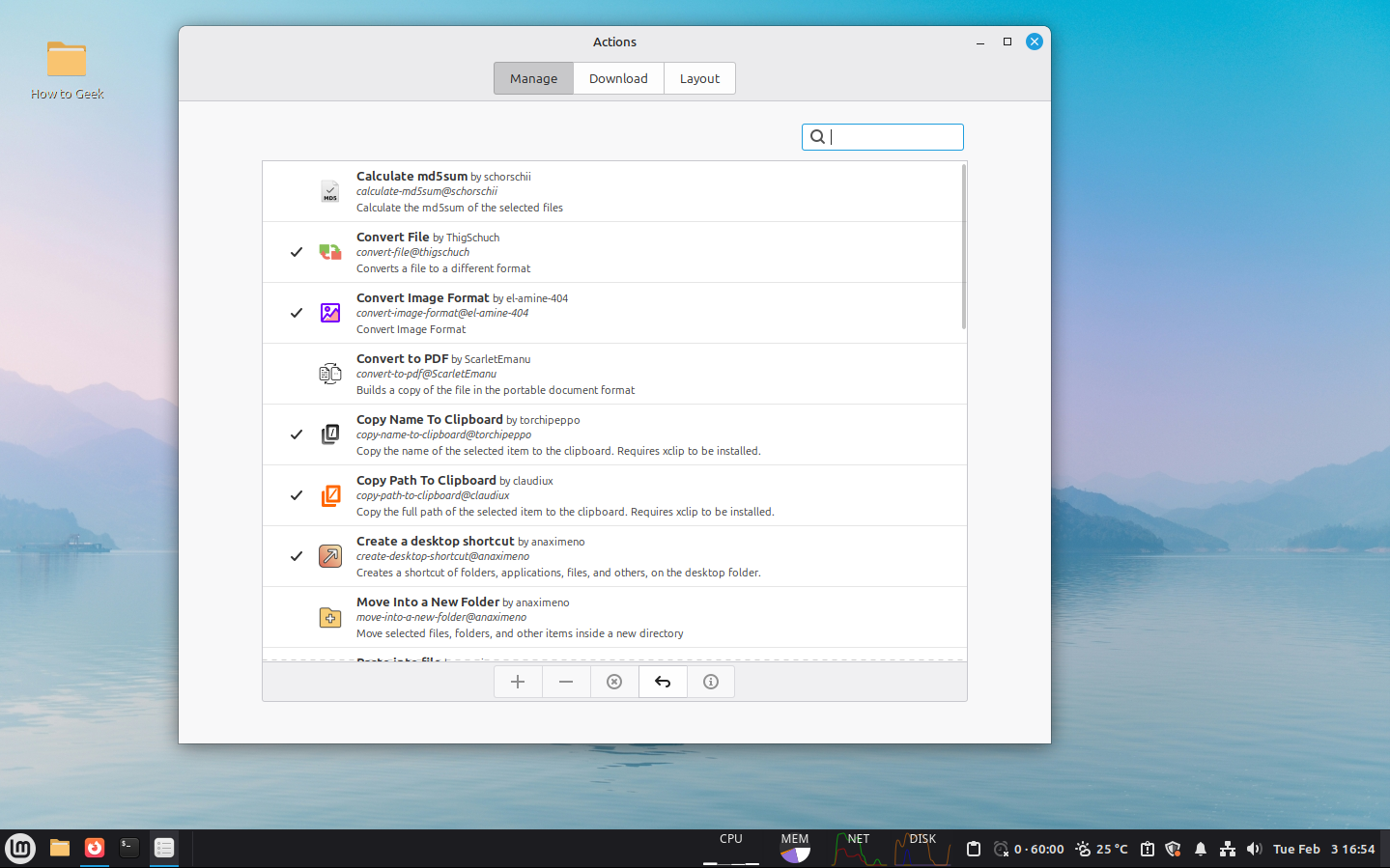Click the update shield tray icon
Viewport: 1390px width, 868px height.
coord(1174,849)
